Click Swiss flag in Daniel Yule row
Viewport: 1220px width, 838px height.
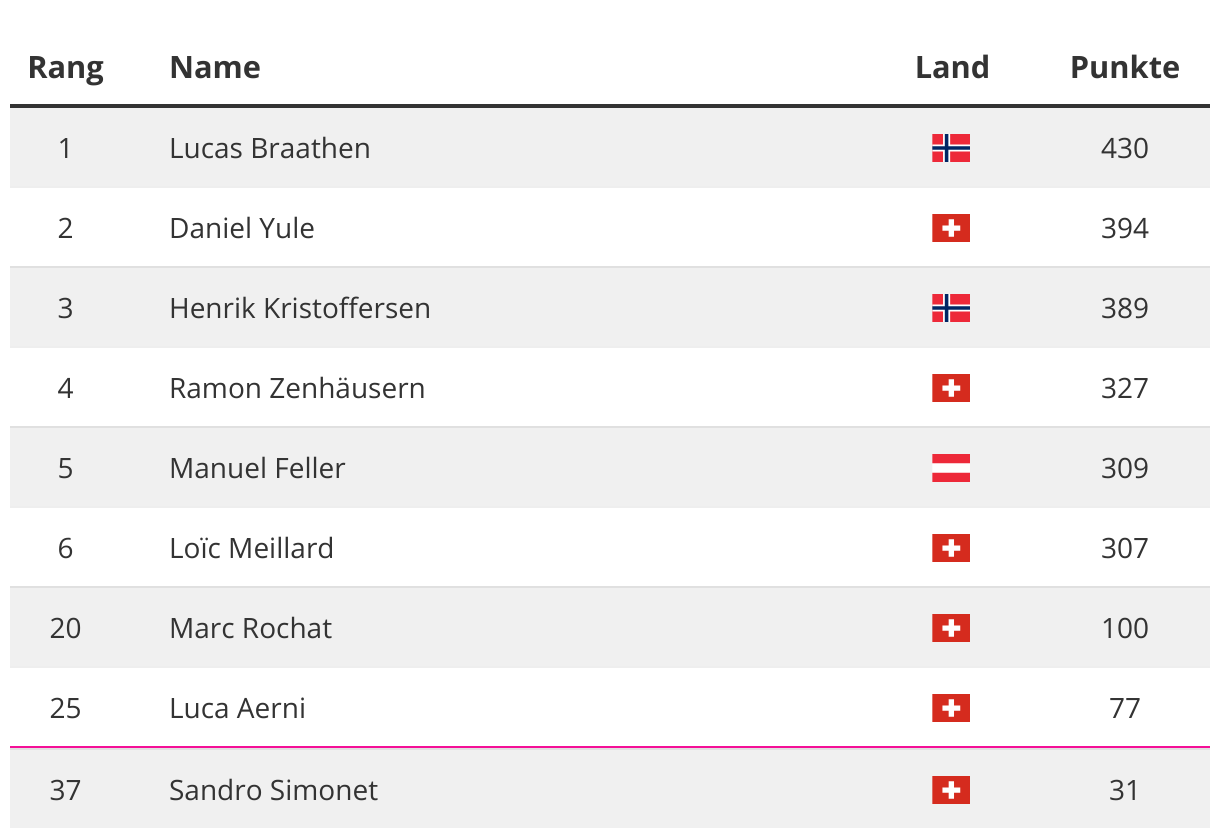click(951, 228)
